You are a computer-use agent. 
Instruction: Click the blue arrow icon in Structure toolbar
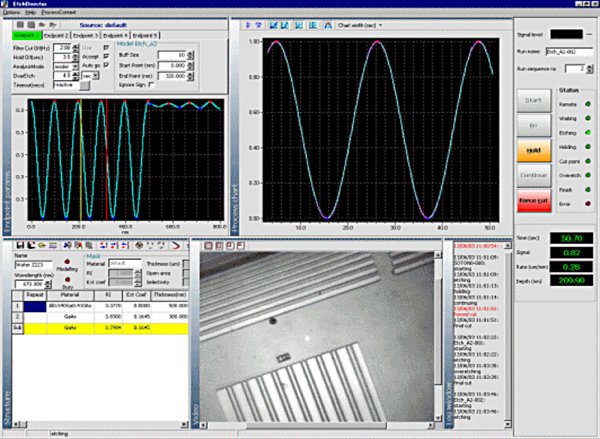pyautogui.click(x=67, y=245)
